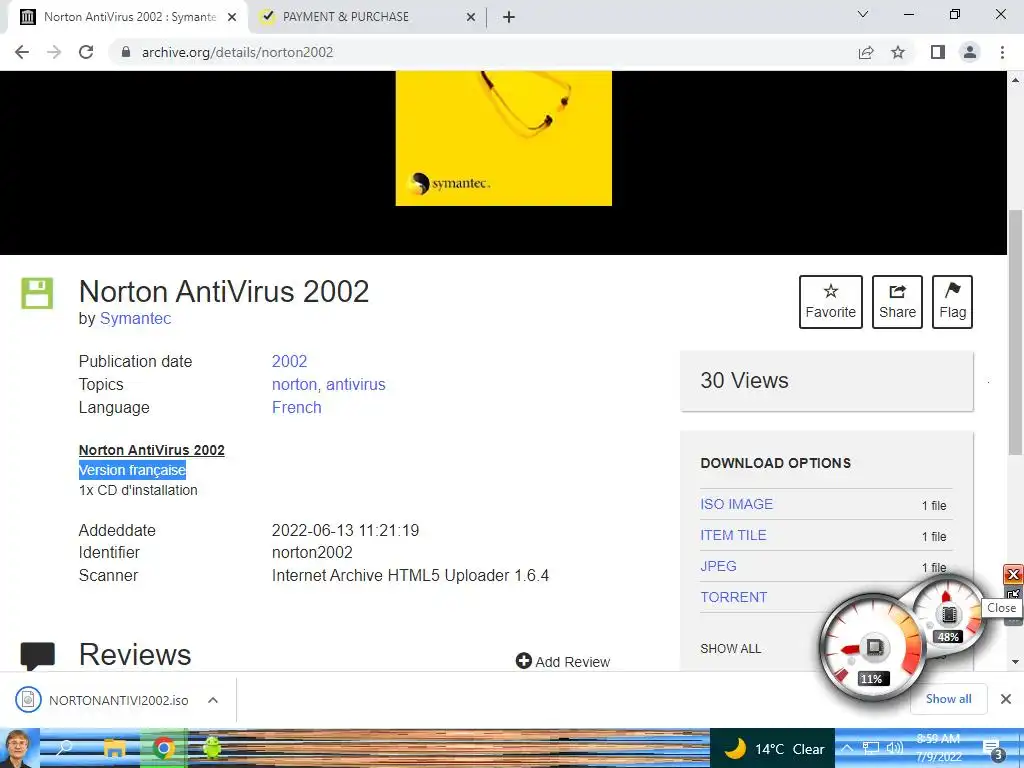Open the Chrome profile avatar
The width and height of the screenshot is (1024, 768).
pyautogui.click(x=970, y=52)
